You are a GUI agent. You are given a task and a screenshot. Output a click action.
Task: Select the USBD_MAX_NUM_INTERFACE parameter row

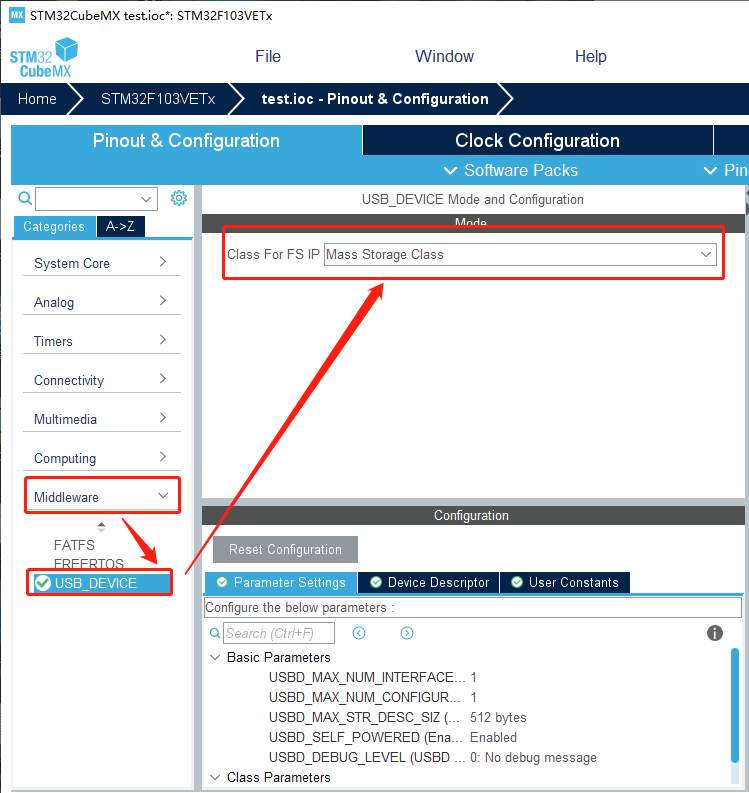tap(373, 677)
